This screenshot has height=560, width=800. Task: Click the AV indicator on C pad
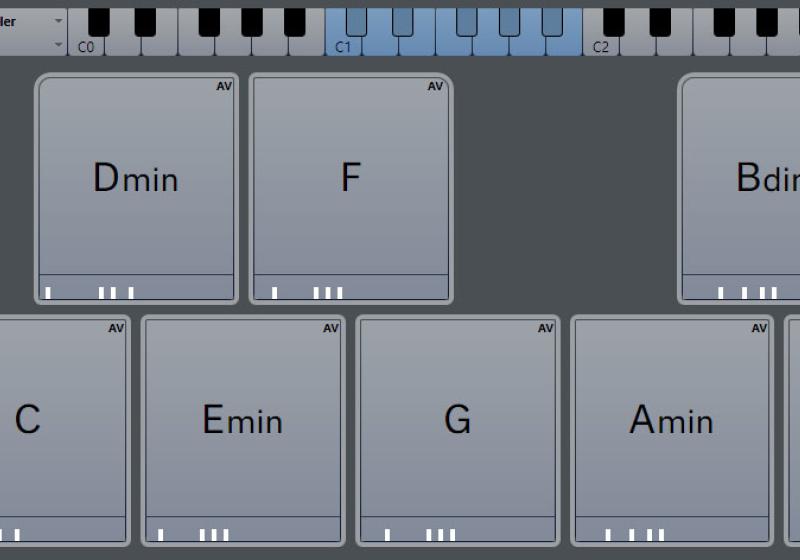[x=116, y=328]
